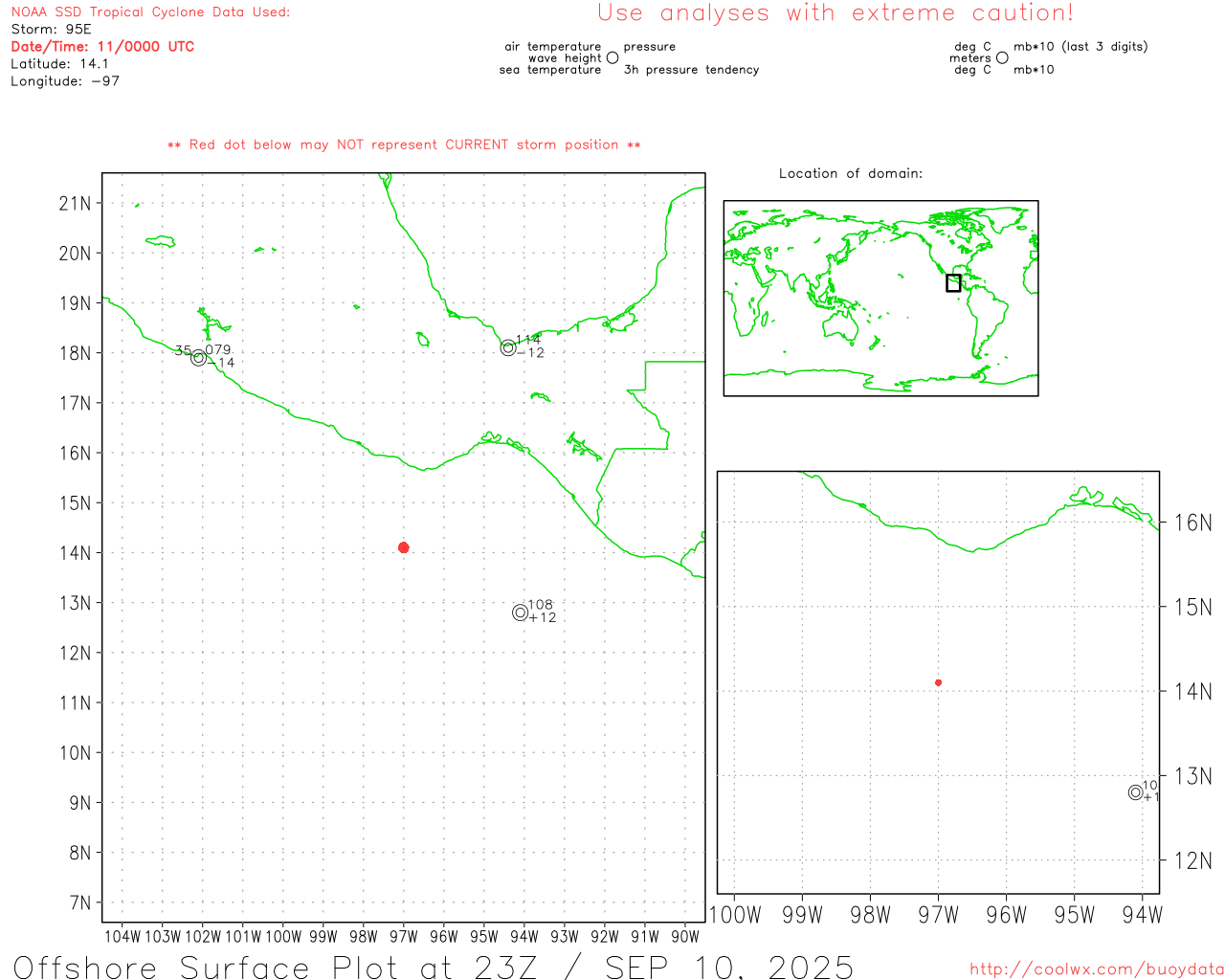Click the 'wave height' legend label
The image size is (1225, 980).
click(x=565, y=58)
